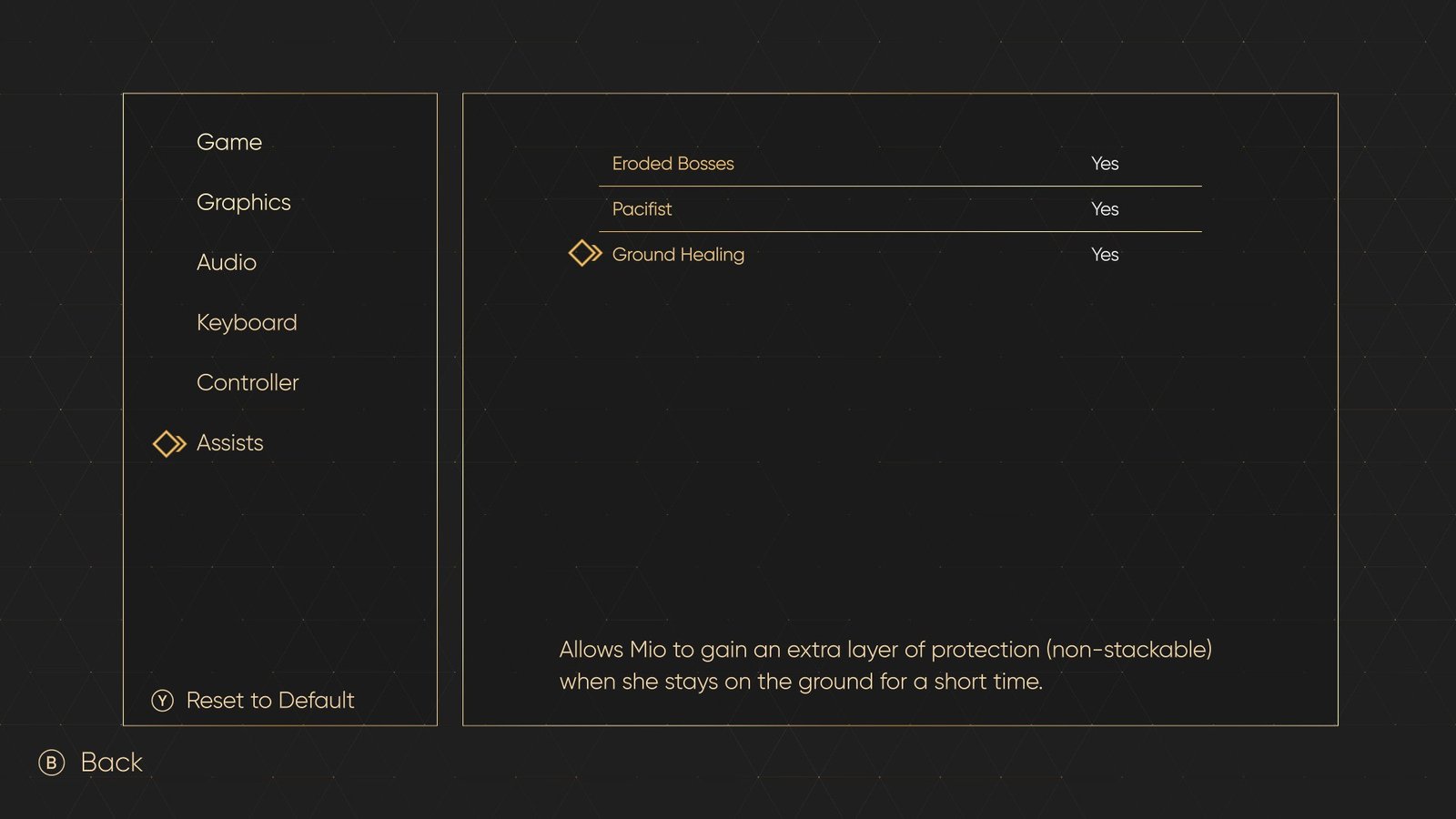
Task: Toggle the Eroded Bosses Yes value
Action: pos(1105,164)
